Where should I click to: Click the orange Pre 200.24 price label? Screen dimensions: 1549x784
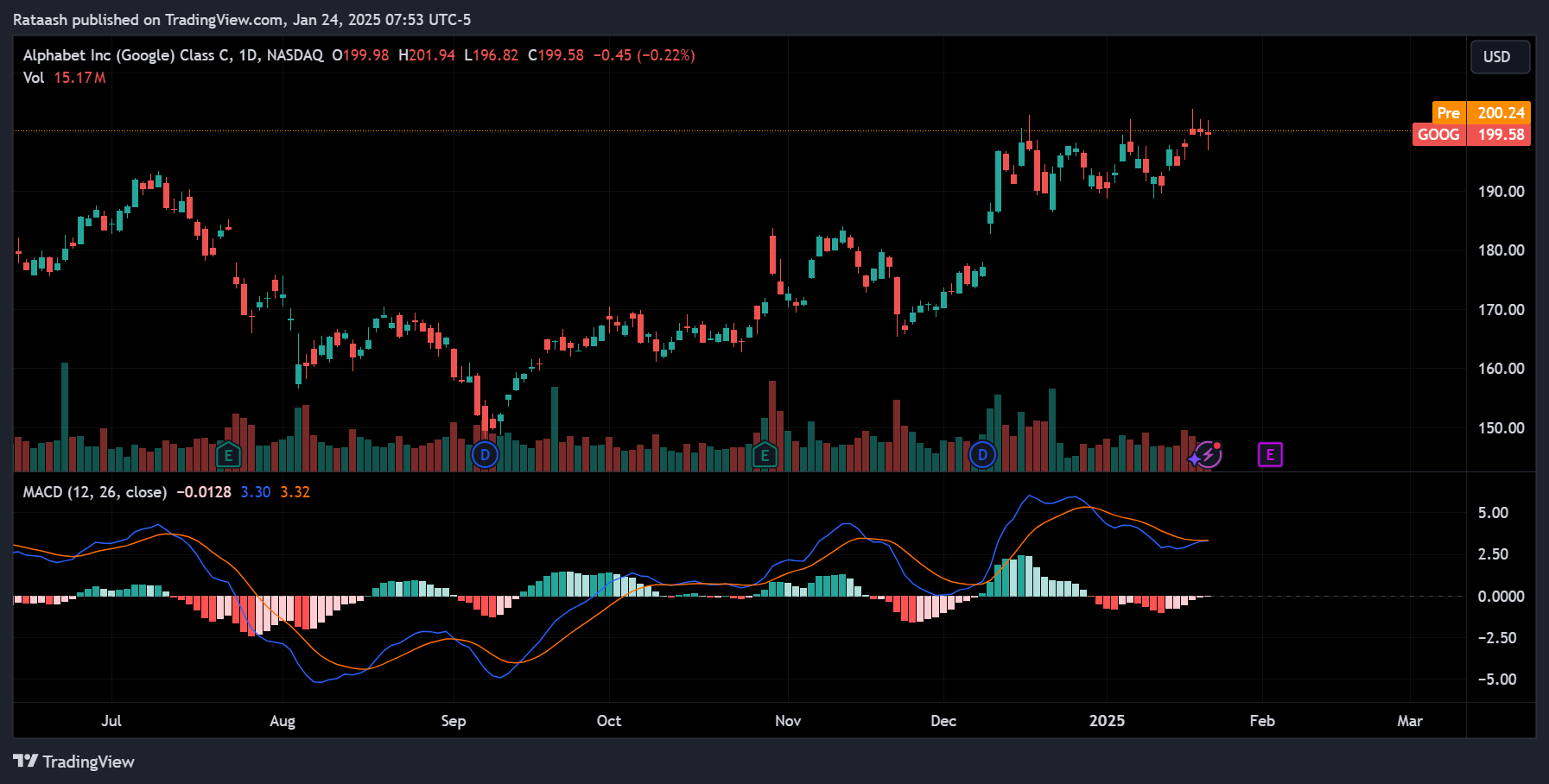pos(1481,113)
